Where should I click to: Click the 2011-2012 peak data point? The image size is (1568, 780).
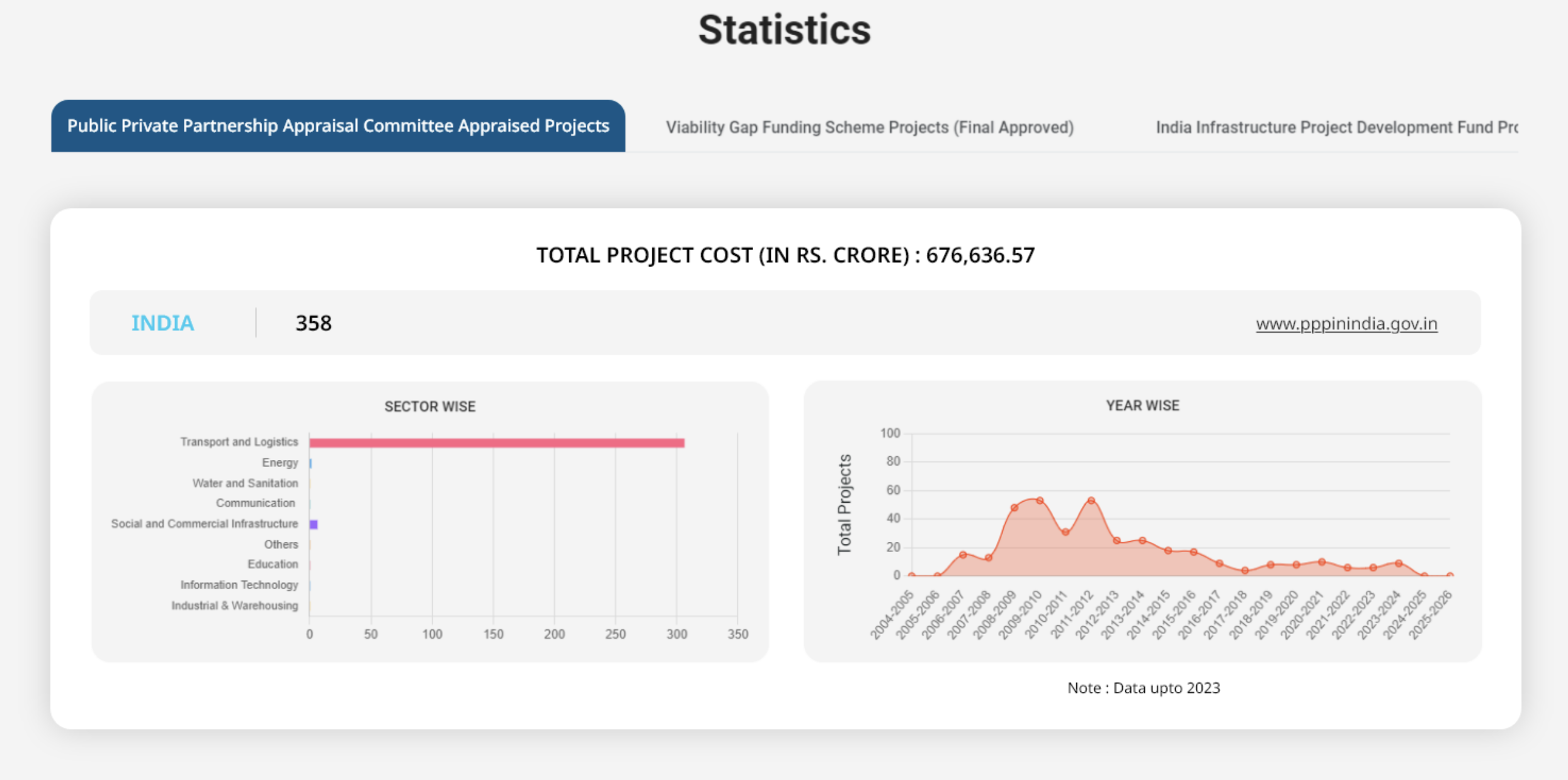tap(1091, 501)
